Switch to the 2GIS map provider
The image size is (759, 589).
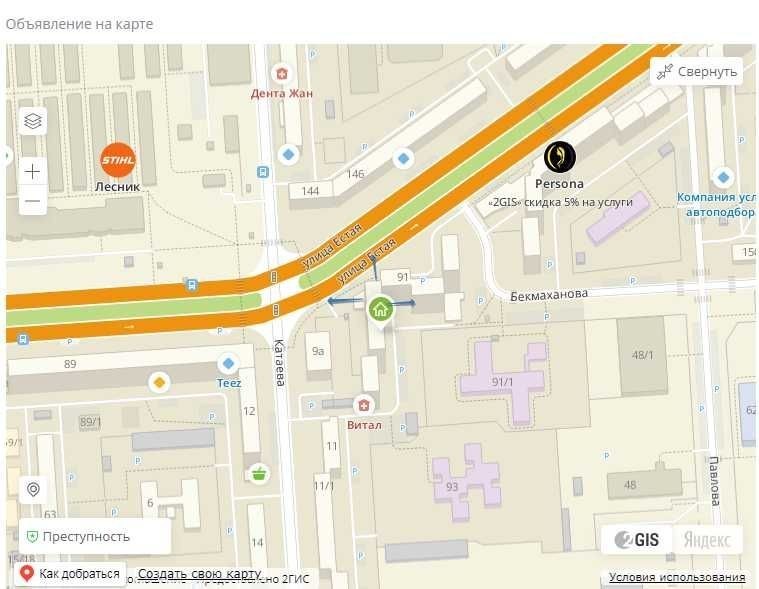(x=637, y=539)
